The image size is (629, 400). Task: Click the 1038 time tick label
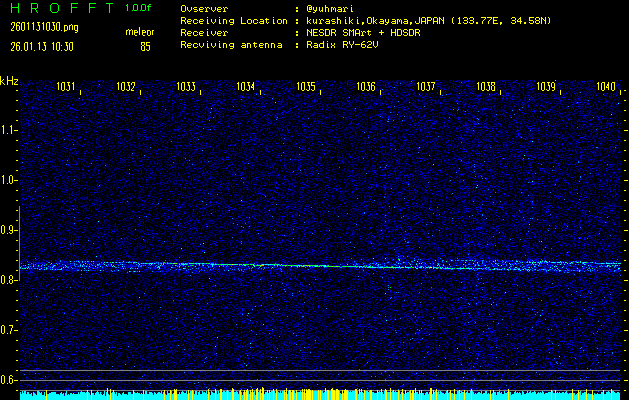pos(486,88)
